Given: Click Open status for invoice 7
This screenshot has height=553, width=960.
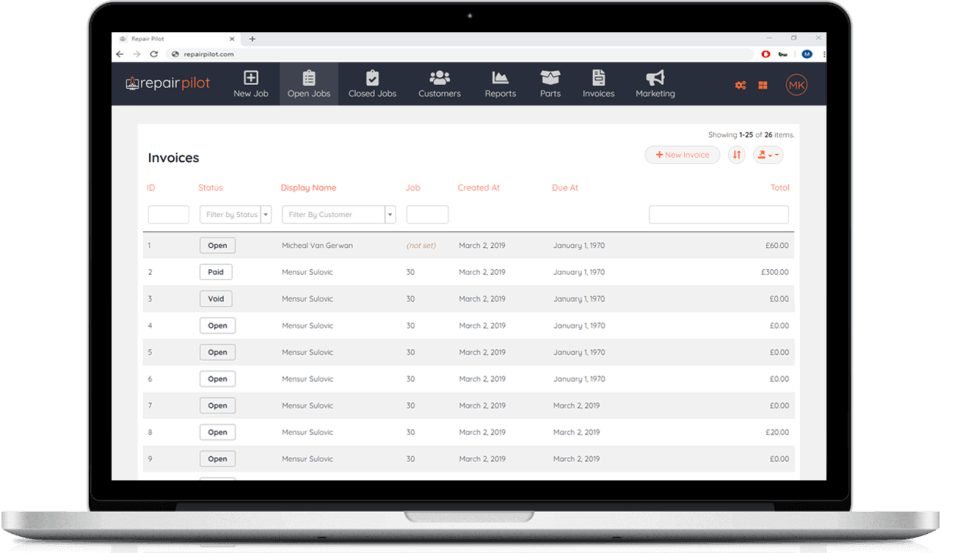Looking at the screenshot, I should [x=217, y=405].
